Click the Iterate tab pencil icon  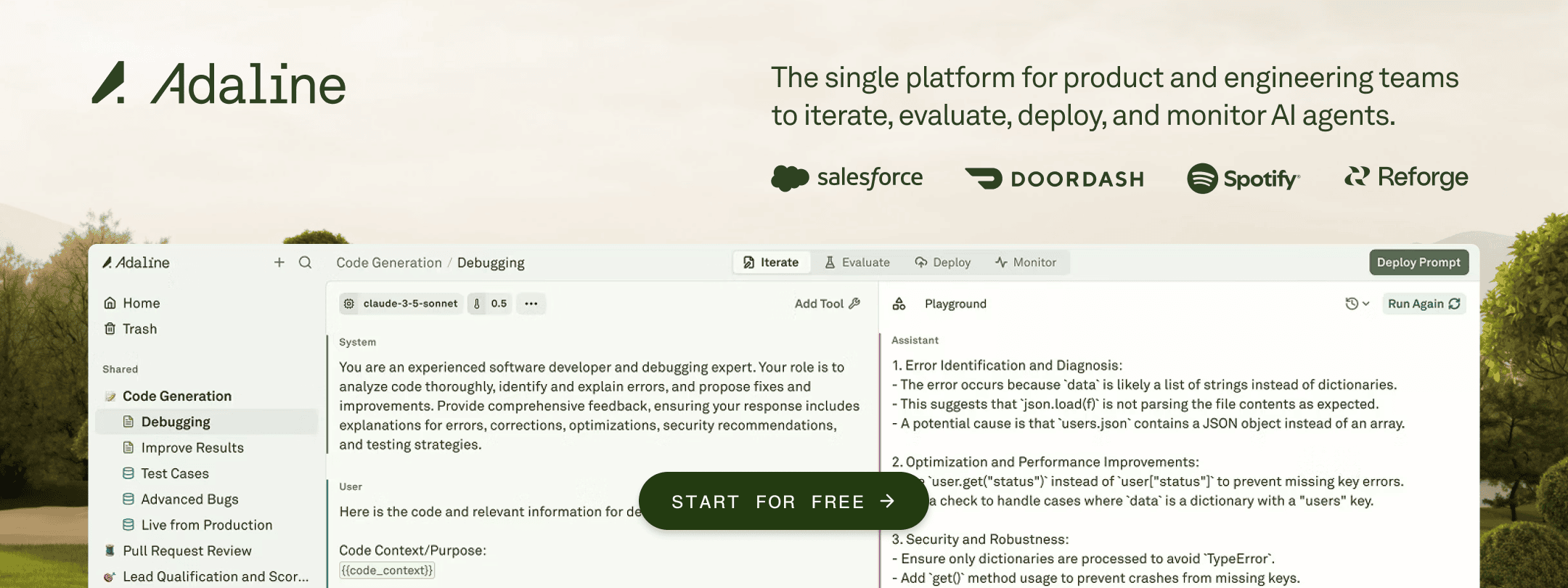tap(748, 262)
